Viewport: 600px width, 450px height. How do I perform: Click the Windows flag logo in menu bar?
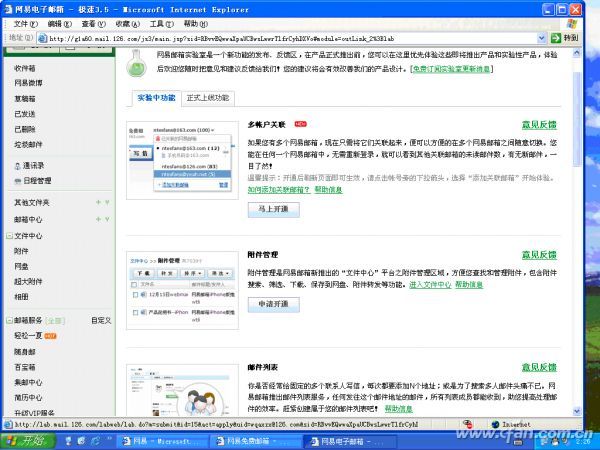(572, 24)
